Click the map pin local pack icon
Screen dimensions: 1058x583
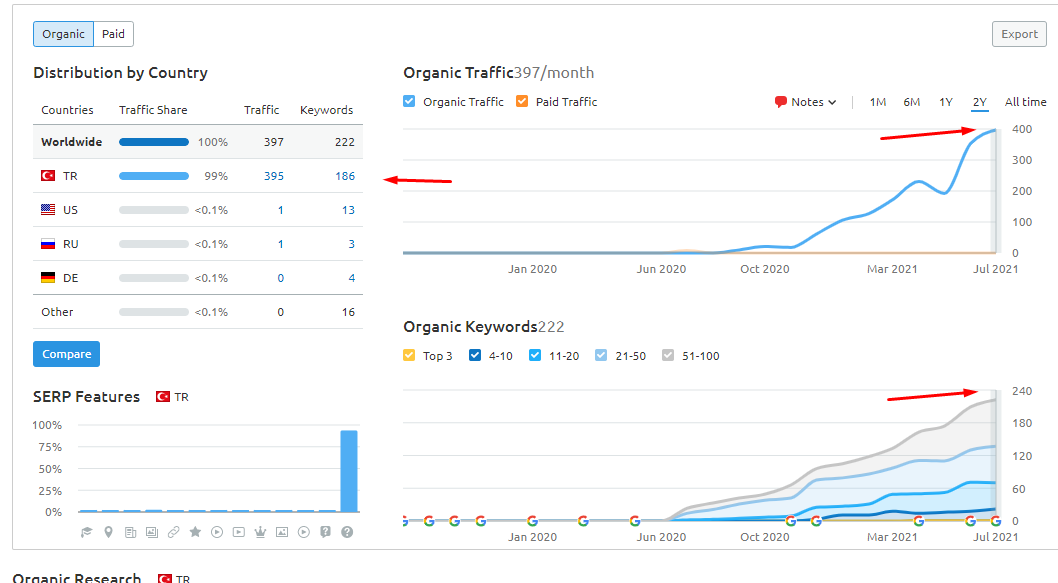pos(108,532)
